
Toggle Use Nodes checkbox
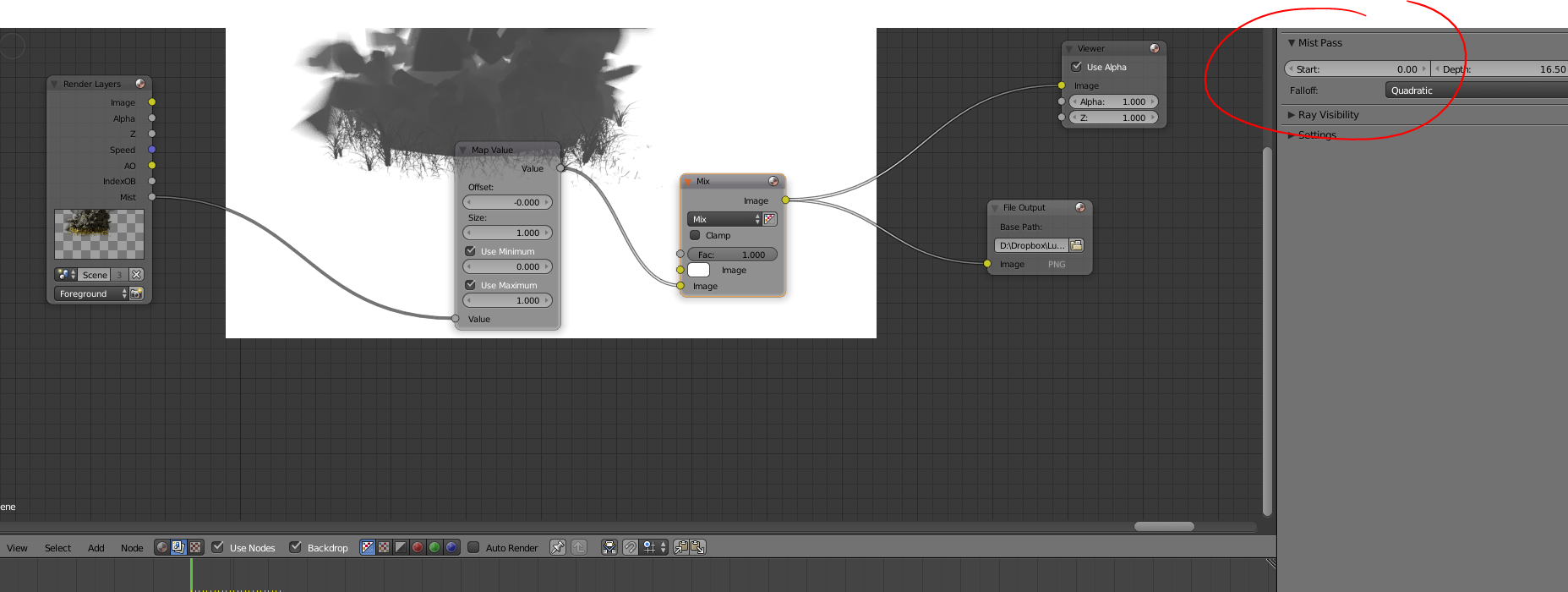pos(218,547)
